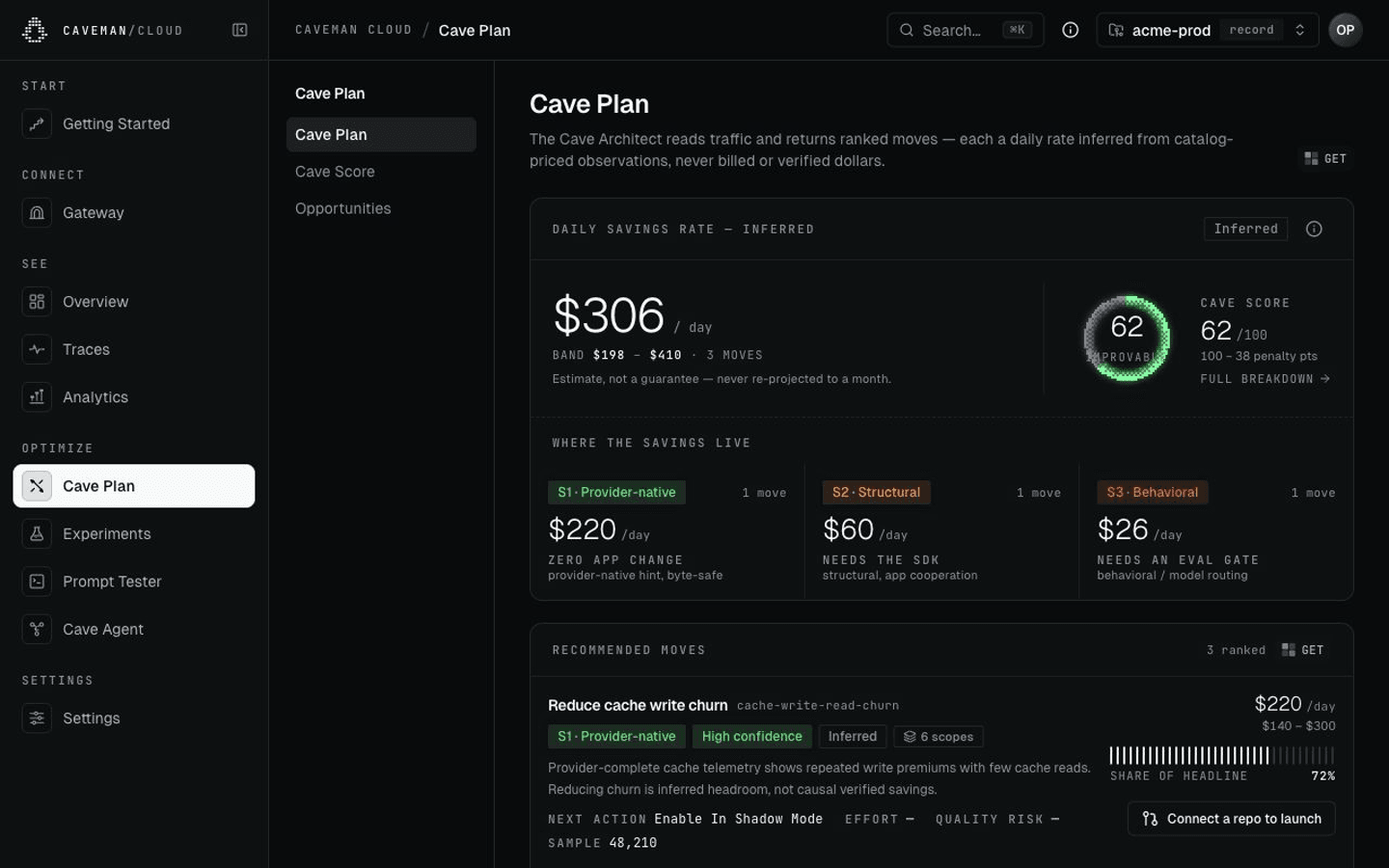This screenshot has height=868, width=1389.
Task: Click the S1 Provider-native card tag
Action: click(616, 492)
